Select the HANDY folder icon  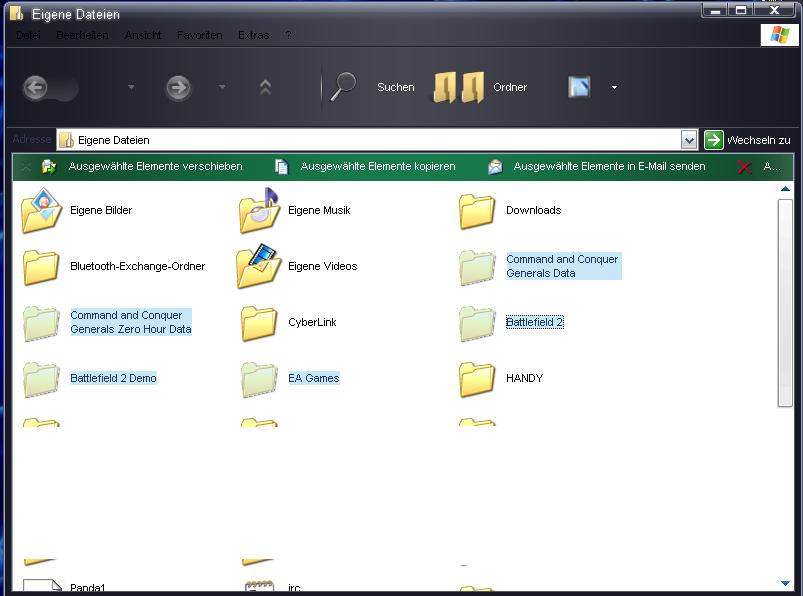click(x=477, y=379)
